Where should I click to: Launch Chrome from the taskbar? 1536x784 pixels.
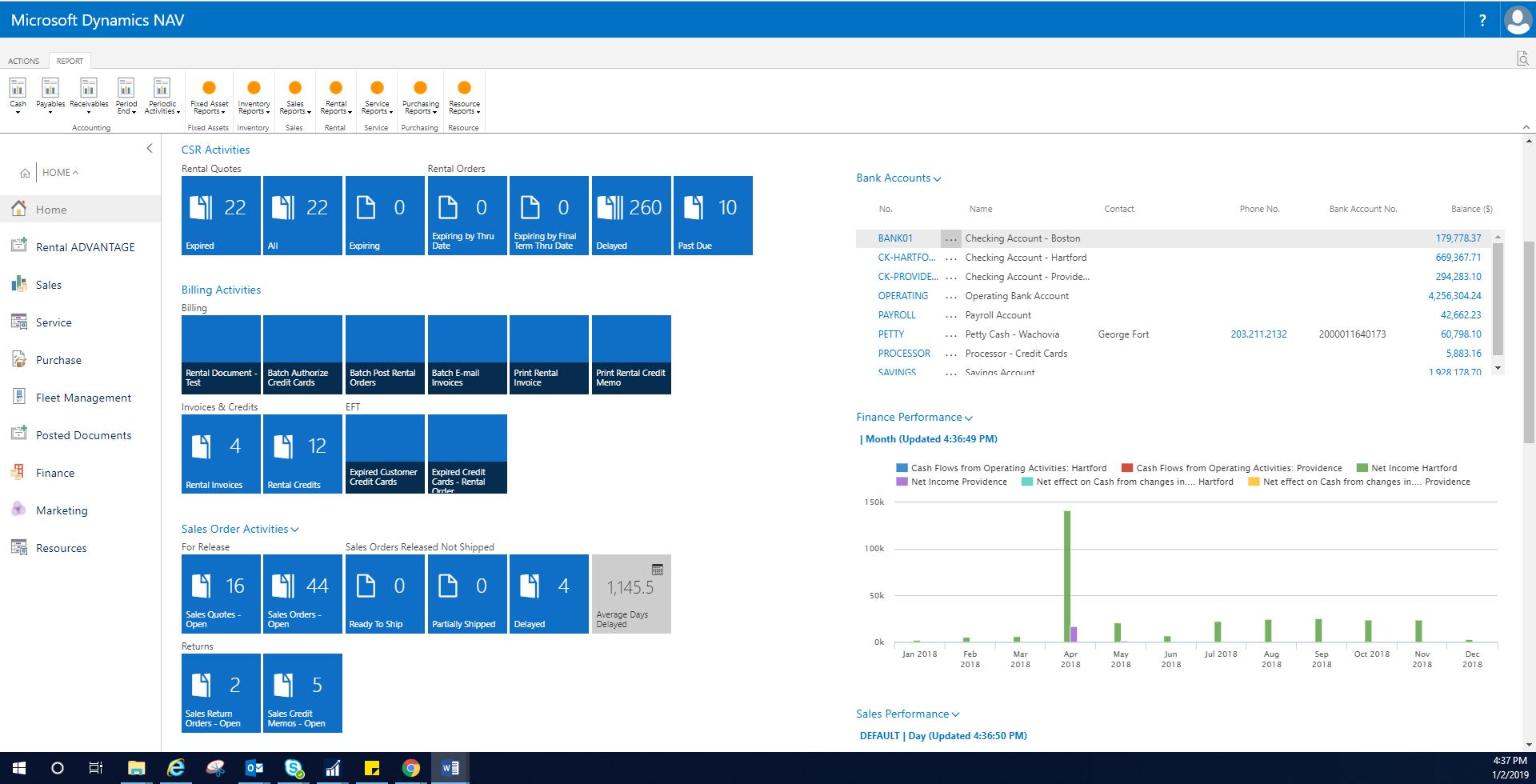[411, 768]
